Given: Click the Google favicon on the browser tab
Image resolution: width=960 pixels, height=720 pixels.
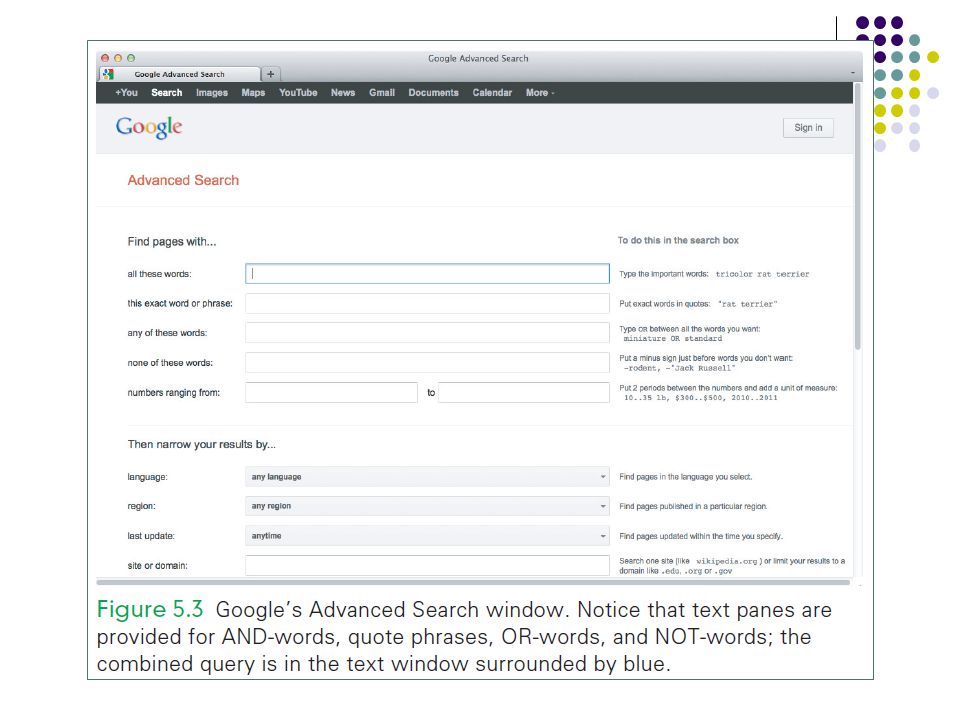Looking at the screenshot, I should [x=109, y=74].
